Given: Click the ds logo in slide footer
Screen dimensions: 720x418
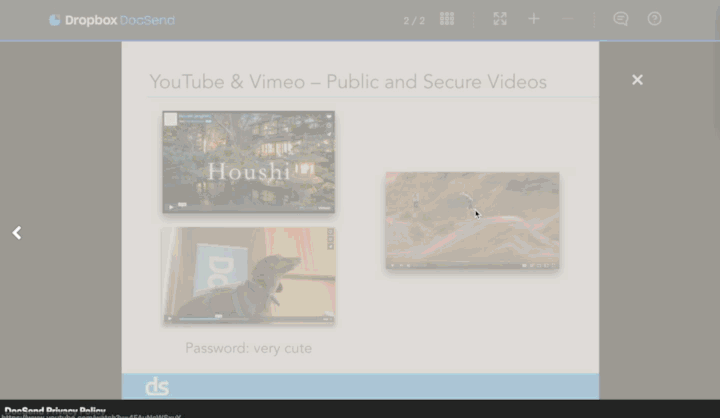Looking at the screenshot, I should pos(157,386).
